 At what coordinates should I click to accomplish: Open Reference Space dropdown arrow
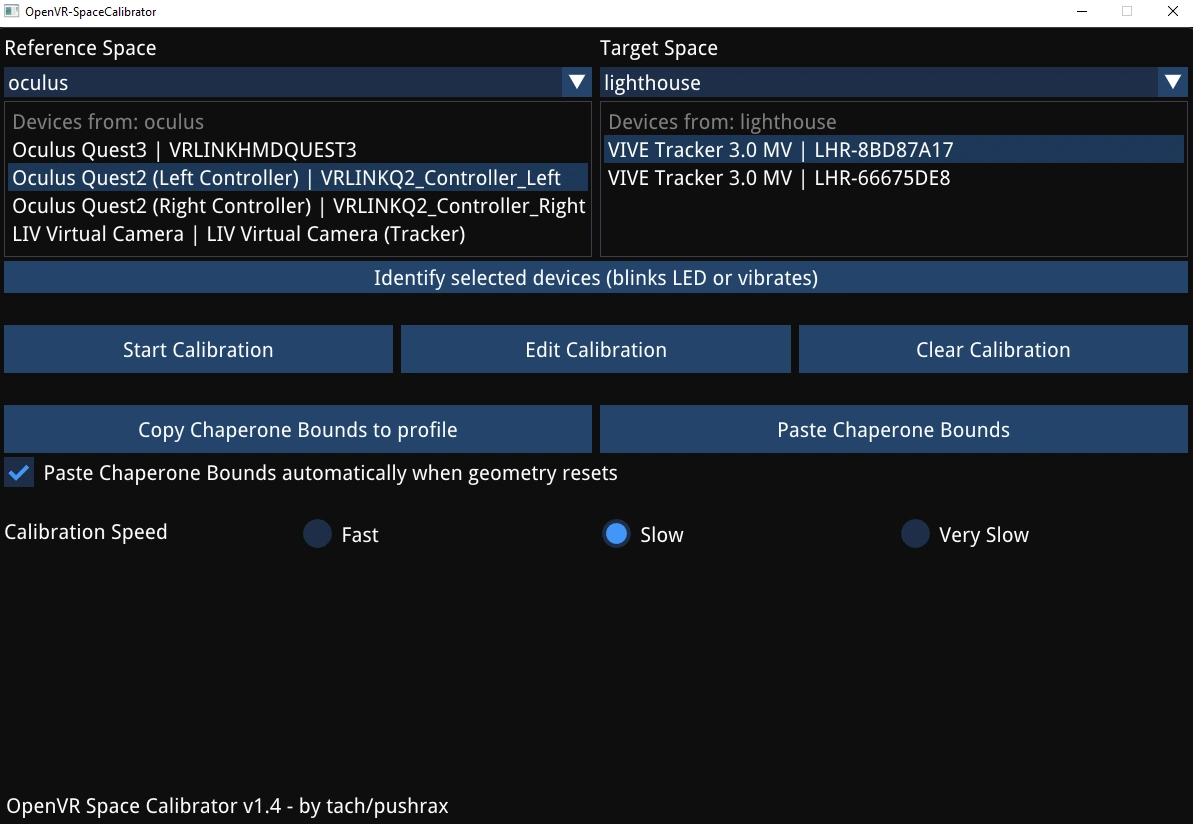[x=577, y=82]
